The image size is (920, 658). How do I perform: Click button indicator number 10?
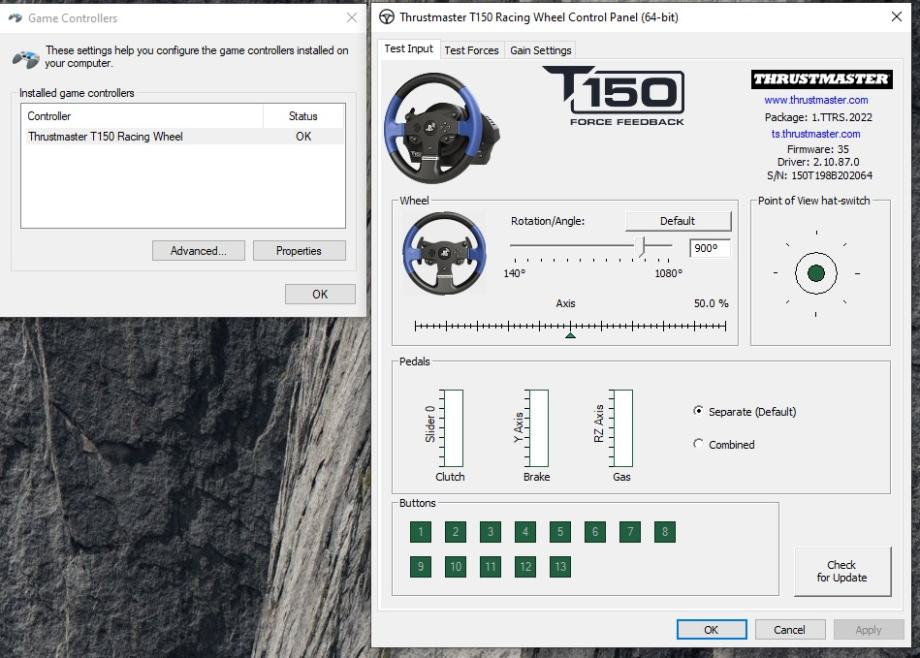[x=456, y=567]
